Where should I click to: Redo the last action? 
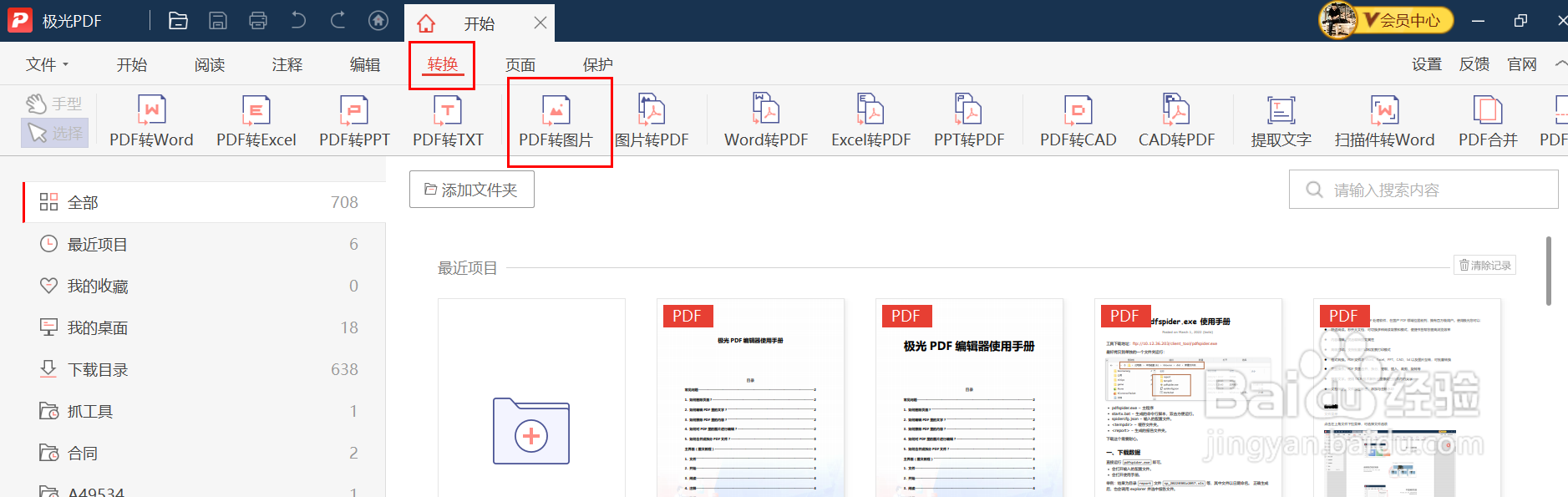coord(338,20)
